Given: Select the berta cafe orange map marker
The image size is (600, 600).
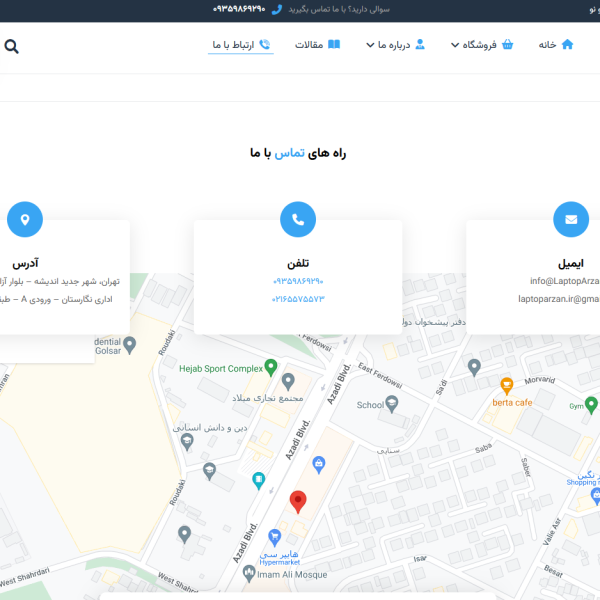Looking at the screenshot, I should (506, 385).
